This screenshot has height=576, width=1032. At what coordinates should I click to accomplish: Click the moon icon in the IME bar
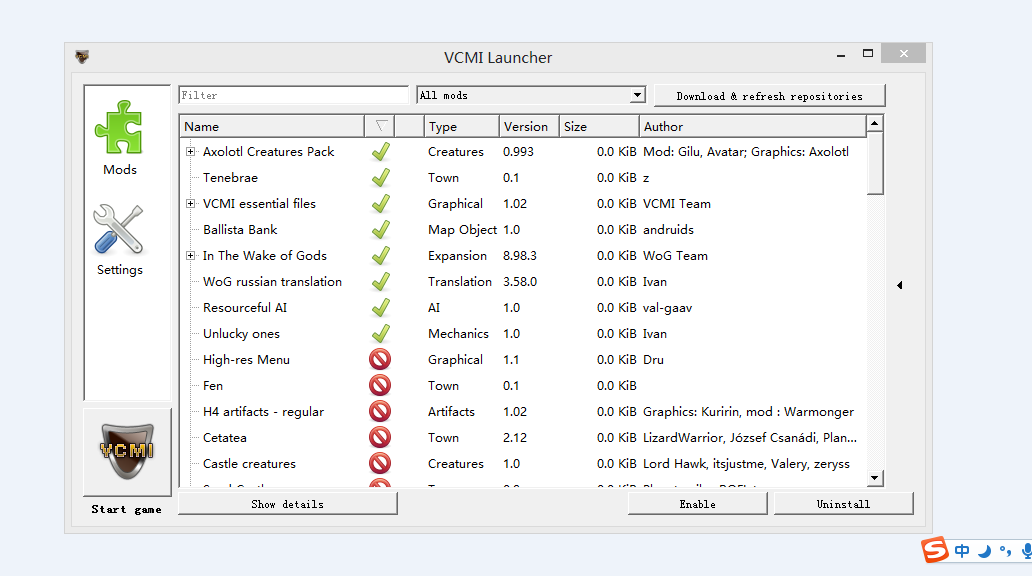(x=985, y=551)
